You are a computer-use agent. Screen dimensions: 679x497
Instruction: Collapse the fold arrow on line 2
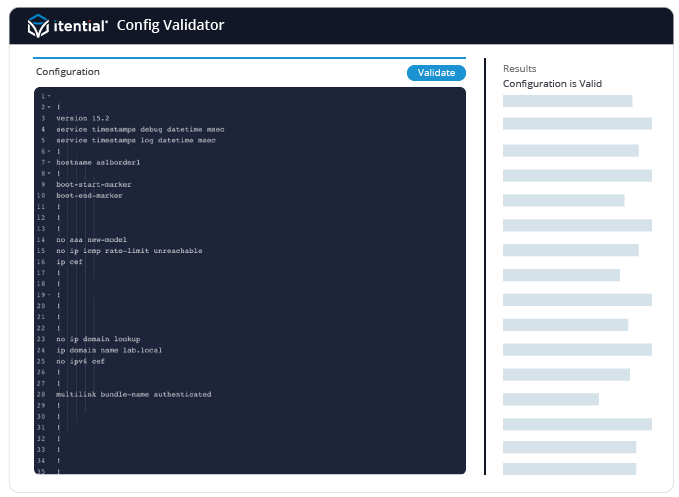pyautogui.click(x=49, y=107)
